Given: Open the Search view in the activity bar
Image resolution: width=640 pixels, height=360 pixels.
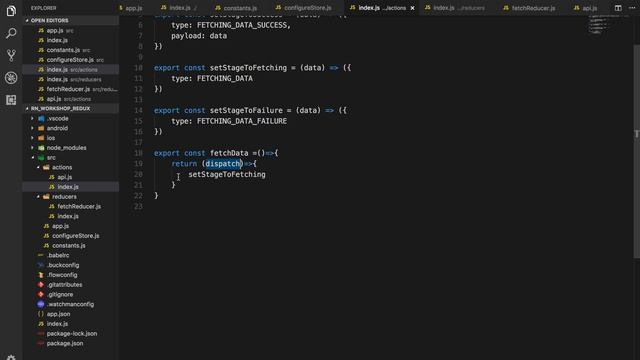Looking at the screenshot, I should 11,33.
